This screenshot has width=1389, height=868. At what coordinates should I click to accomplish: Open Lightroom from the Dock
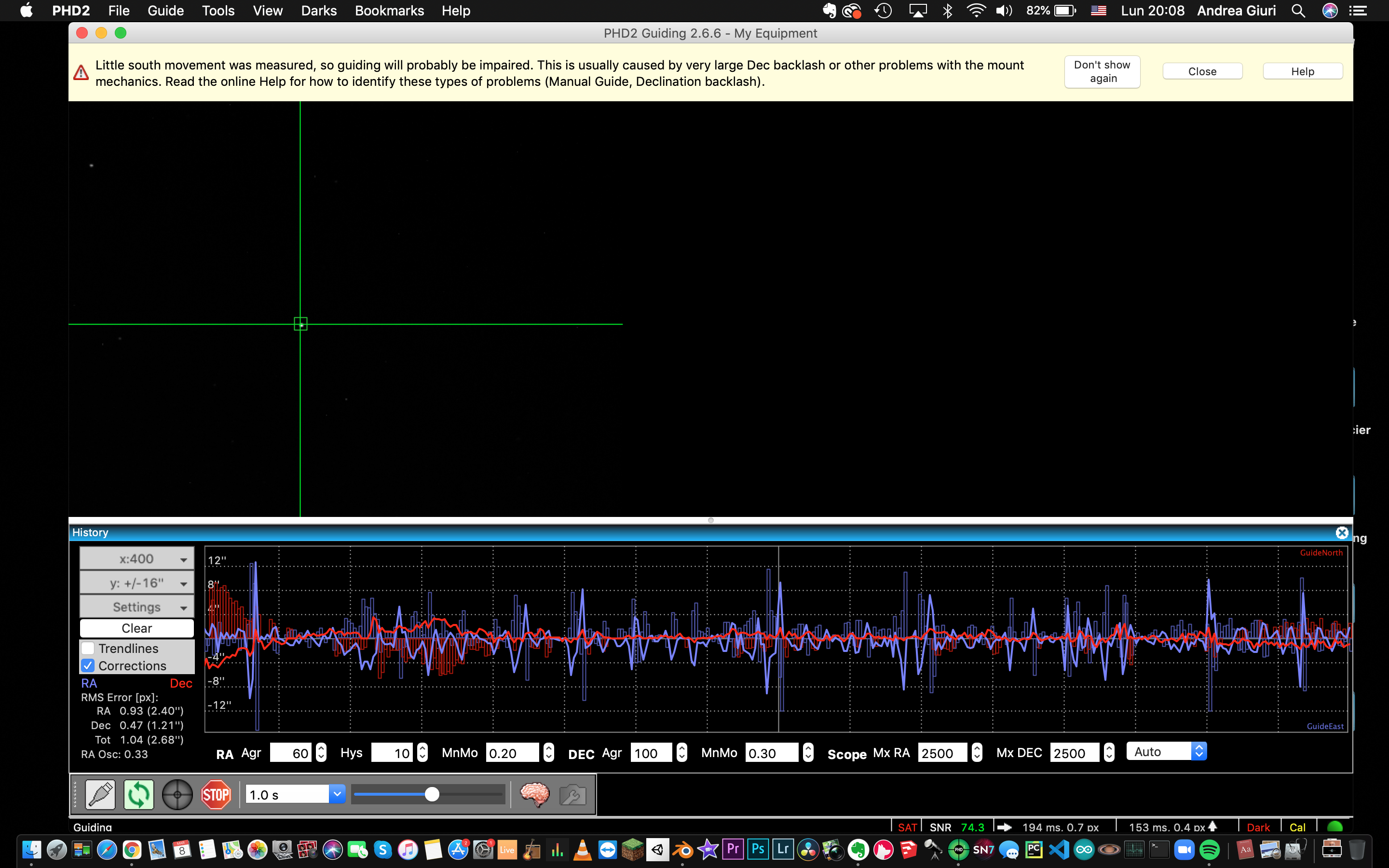(x=783, y=849)
